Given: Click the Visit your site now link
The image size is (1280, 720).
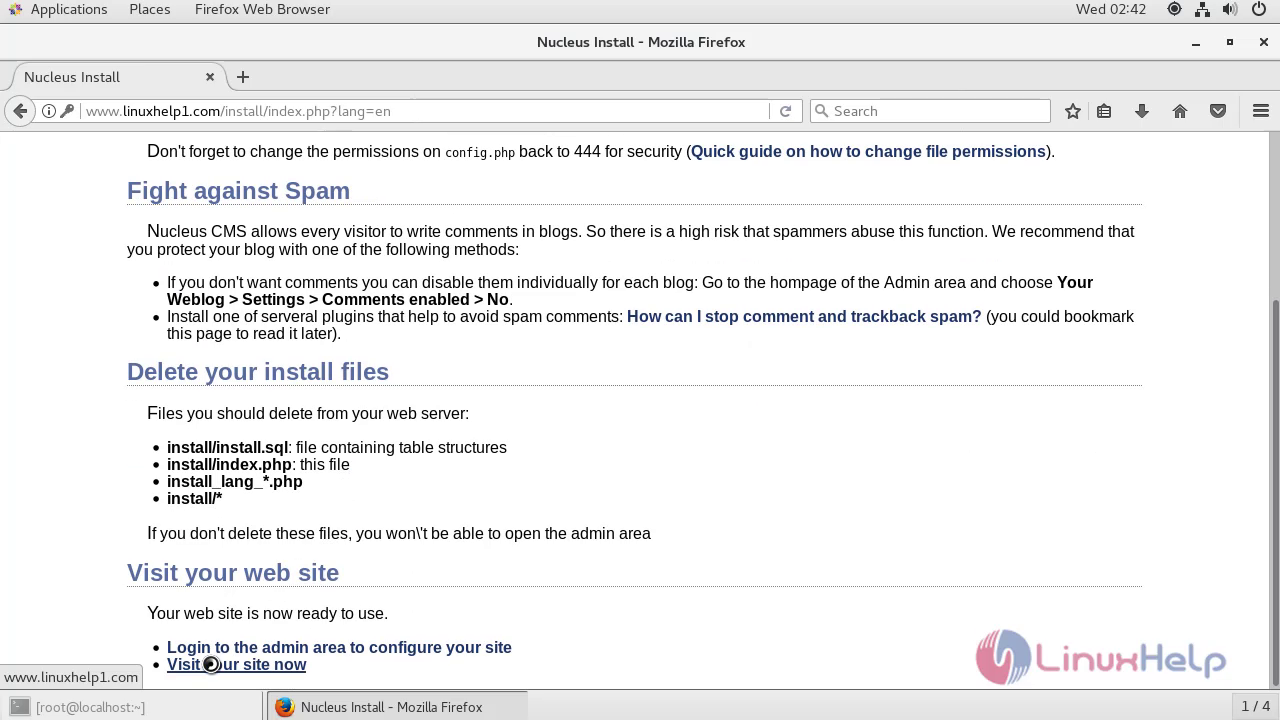Looking at the screenshot, I should pos(236,665).
